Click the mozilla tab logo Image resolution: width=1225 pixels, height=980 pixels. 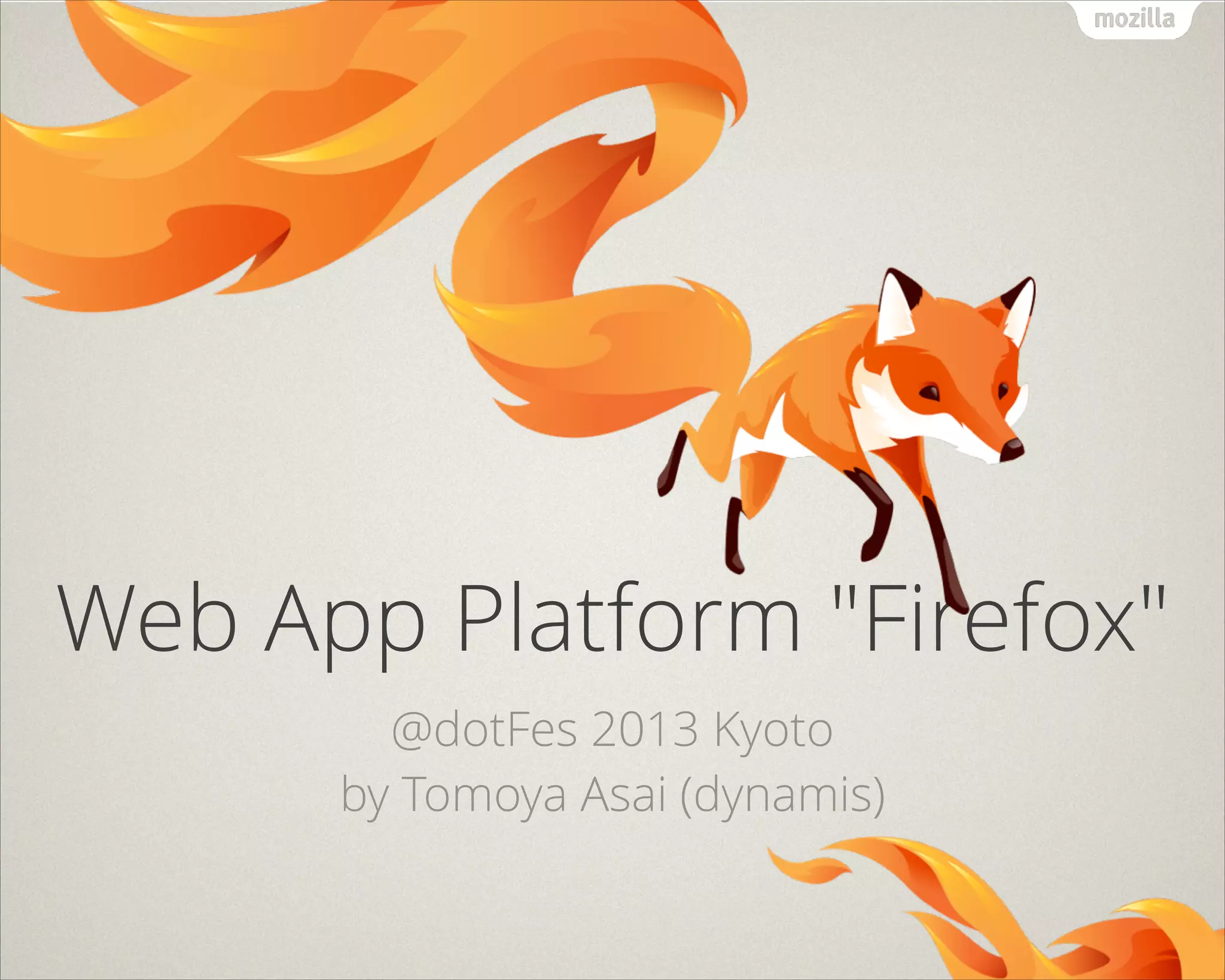point(1134,20)
